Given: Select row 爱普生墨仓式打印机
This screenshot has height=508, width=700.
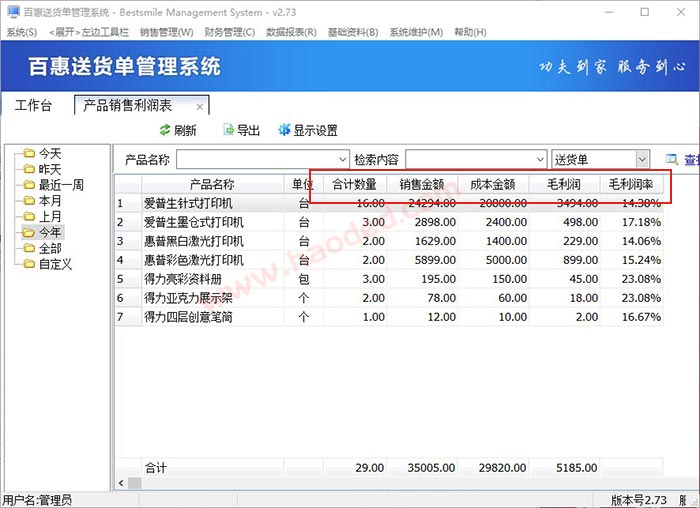Looking at the screenshot, I should click(389, 222).
